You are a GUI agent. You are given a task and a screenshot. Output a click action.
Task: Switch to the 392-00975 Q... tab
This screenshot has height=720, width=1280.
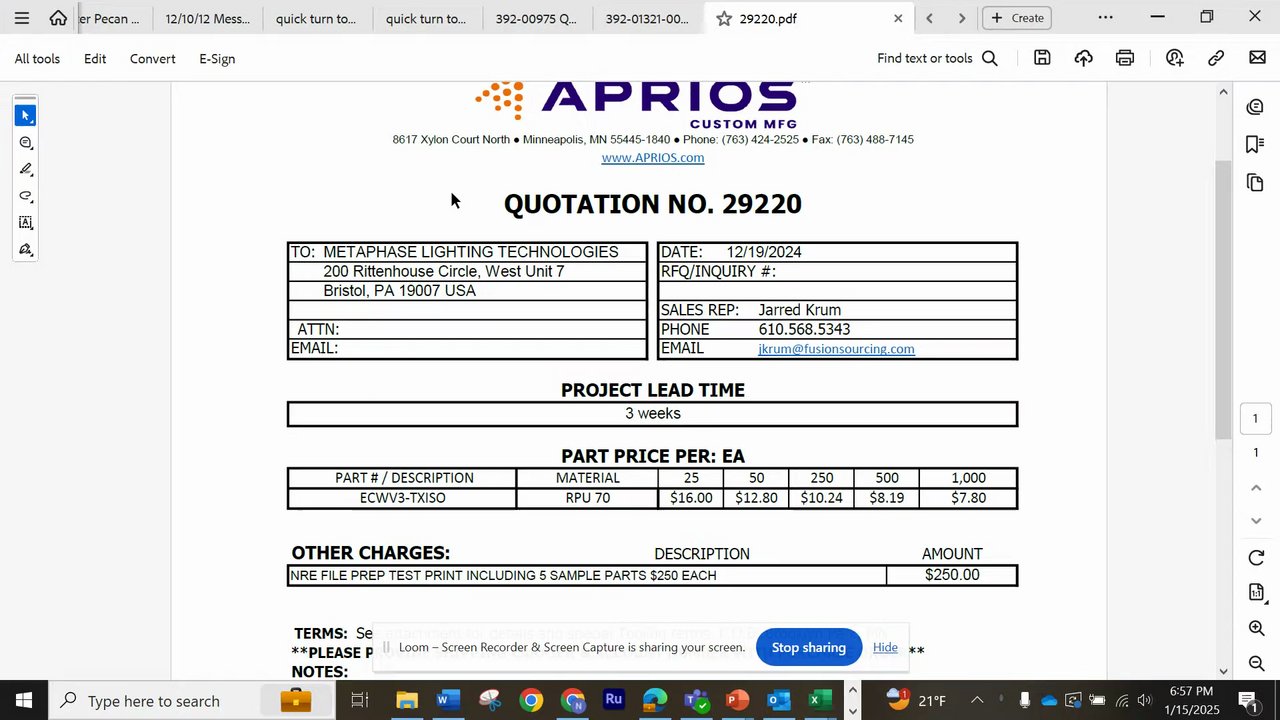[538, 18]
